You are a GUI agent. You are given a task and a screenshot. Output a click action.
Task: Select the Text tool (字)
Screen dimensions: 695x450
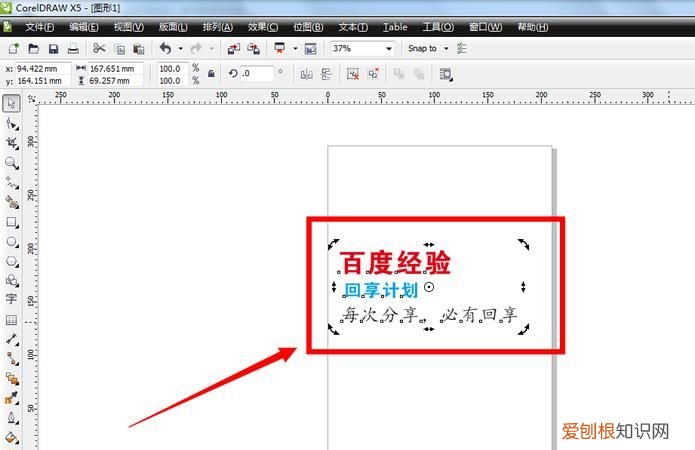[x=12, y=299]
